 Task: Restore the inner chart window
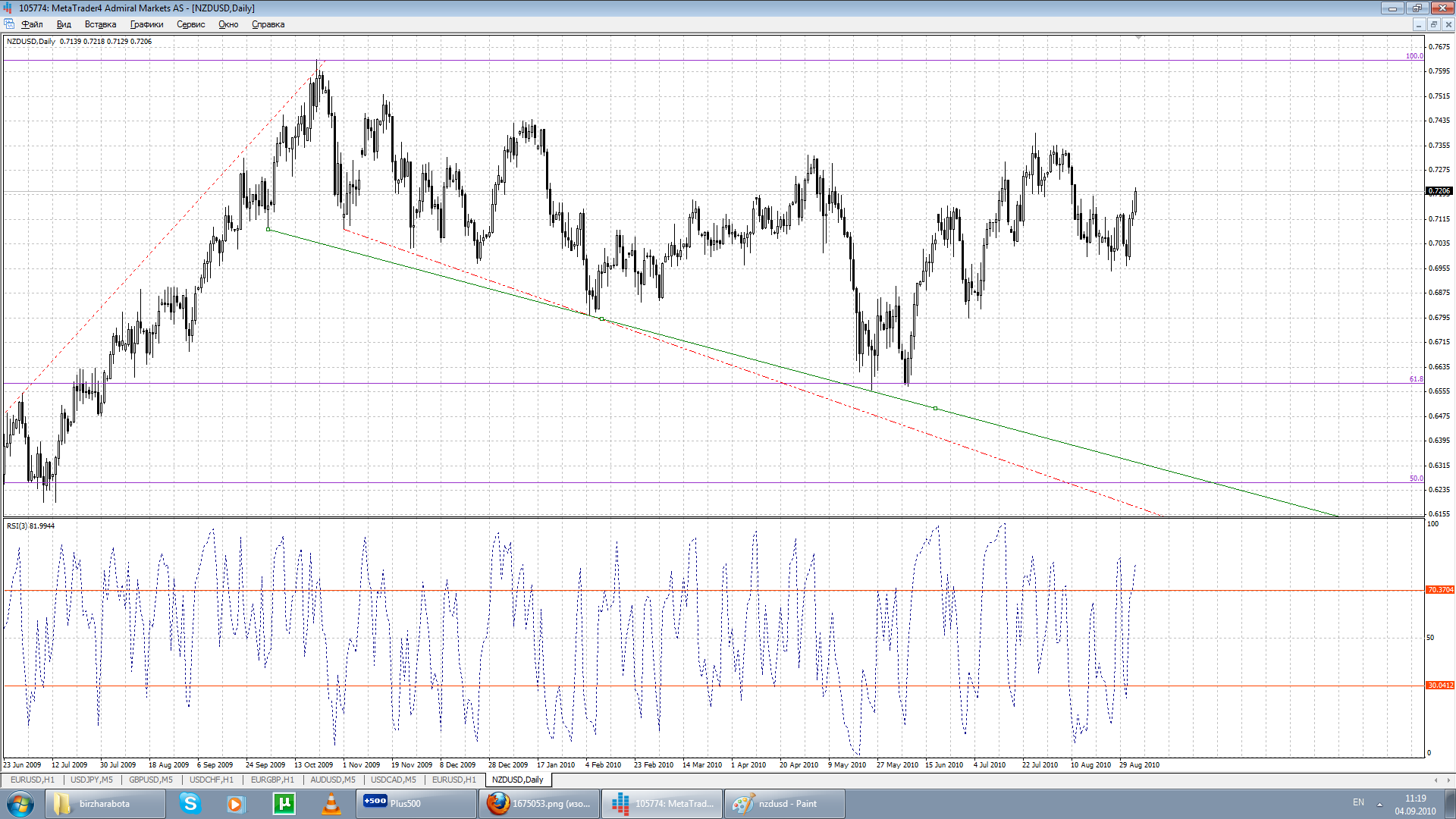[1433, 24]
